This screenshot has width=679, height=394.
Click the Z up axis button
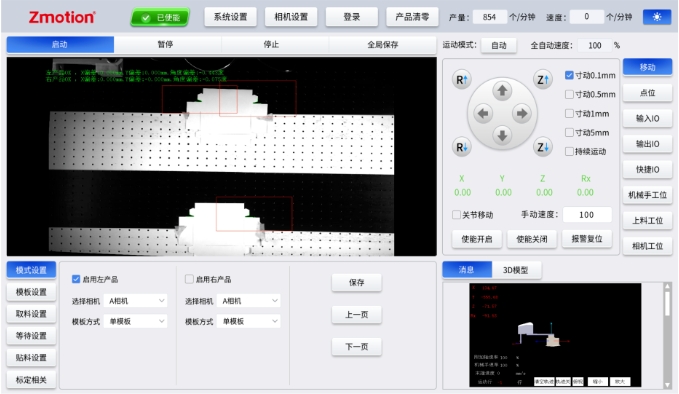point(543,80)
